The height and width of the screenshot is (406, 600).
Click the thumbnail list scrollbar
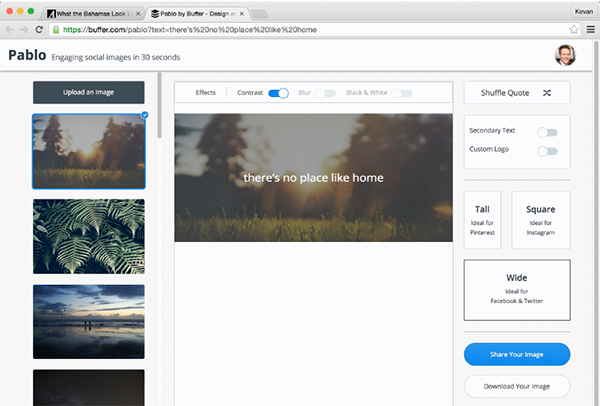(x=160, y=106)
